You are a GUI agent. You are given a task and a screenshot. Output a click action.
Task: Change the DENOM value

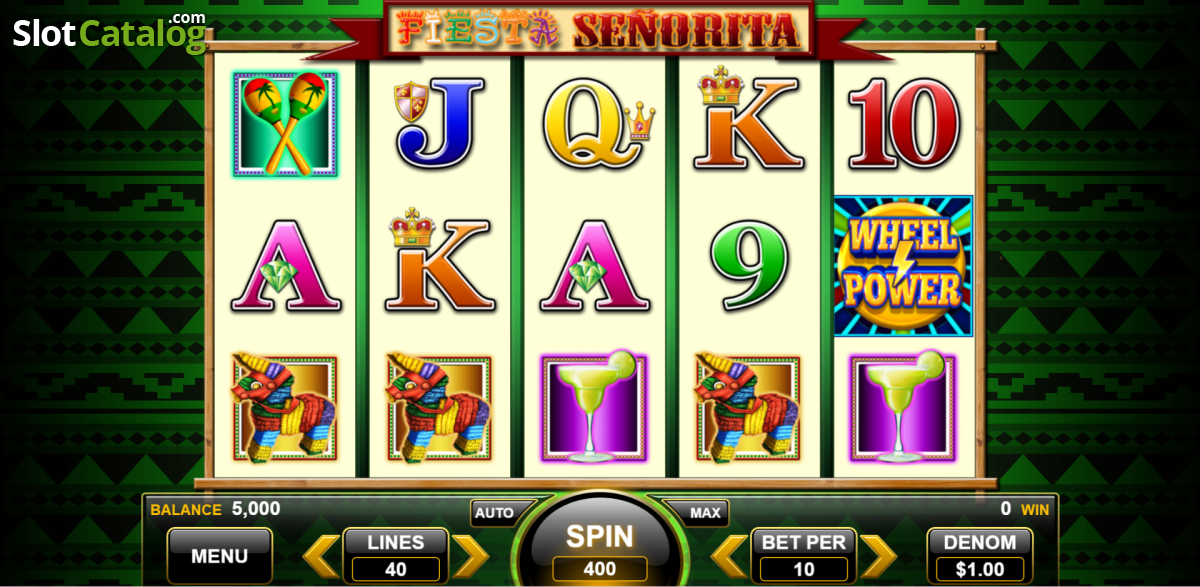click(979, 556)
